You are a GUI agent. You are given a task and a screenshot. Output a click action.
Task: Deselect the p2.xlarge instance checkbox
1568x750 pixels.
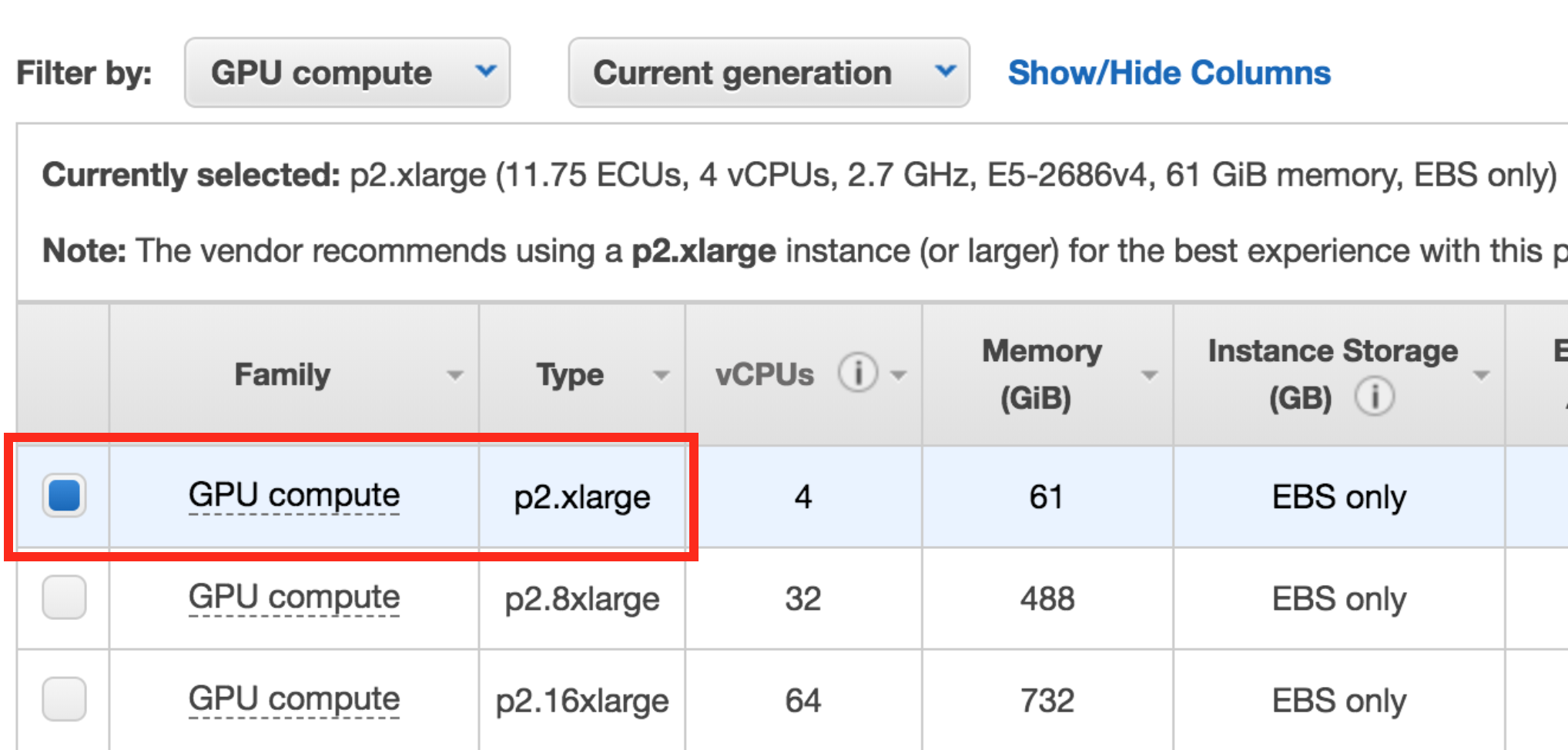64,495
